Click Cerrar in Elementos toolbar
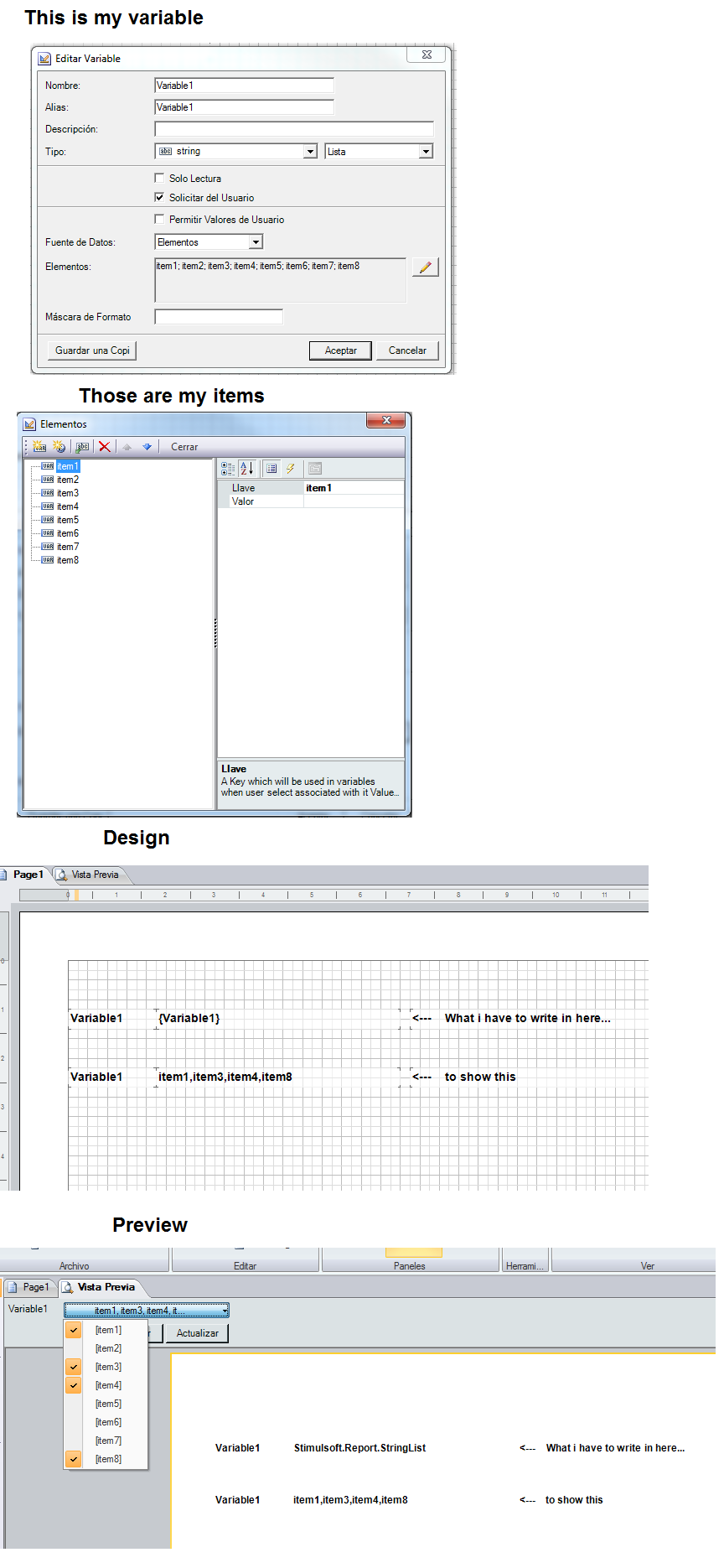 pyautogui.click(x=184, y=447)
